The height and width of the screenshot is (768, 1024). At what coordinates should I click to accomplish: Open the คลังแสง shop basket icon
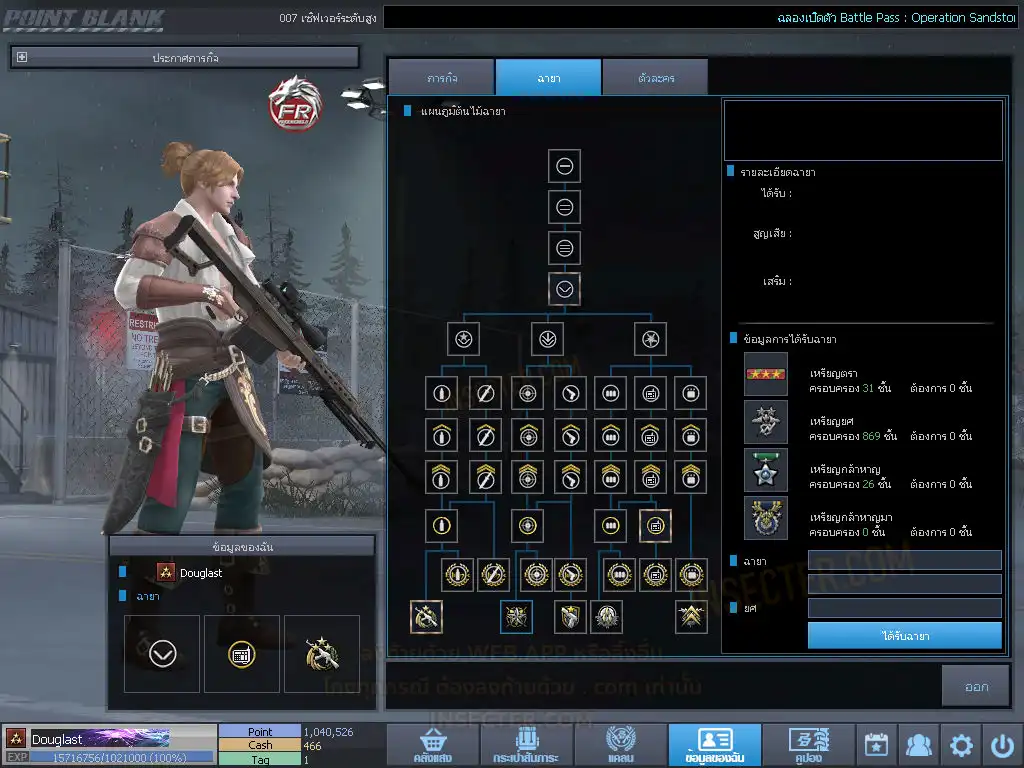[x=431, y=745]
